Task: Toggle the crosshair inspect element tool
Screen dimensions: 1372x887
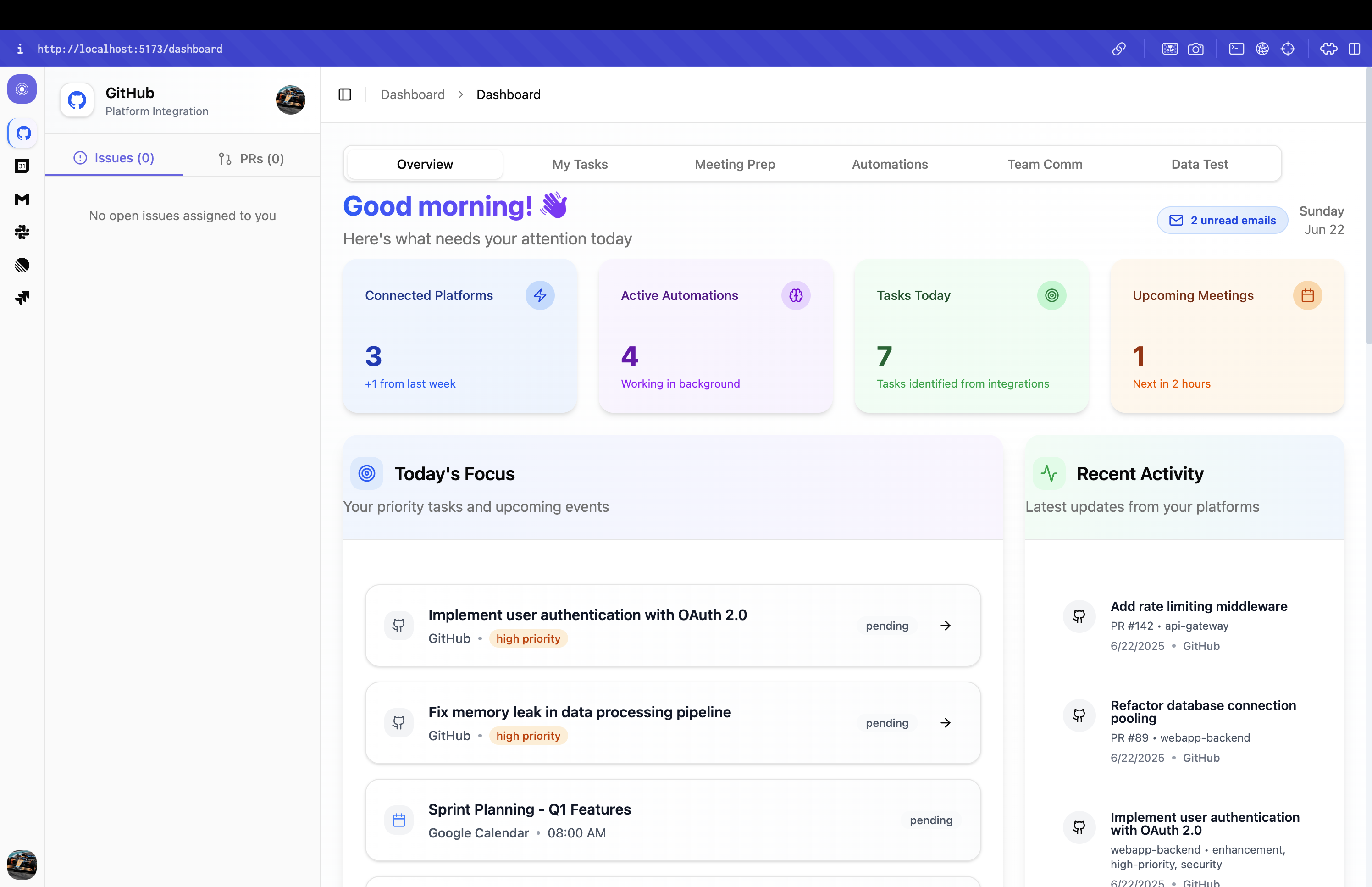Action: [1287, 49]
